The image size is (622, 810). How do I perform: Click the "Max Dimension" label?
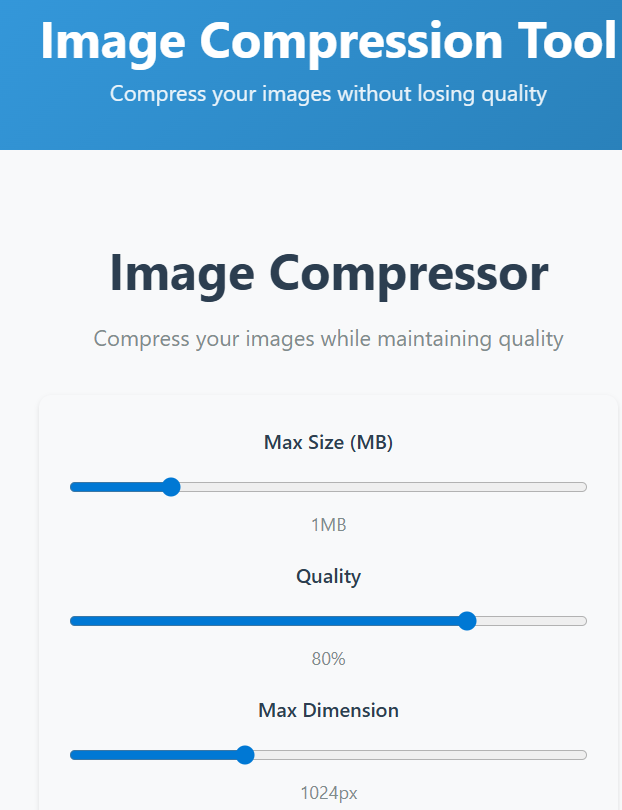tap(328, 710)
